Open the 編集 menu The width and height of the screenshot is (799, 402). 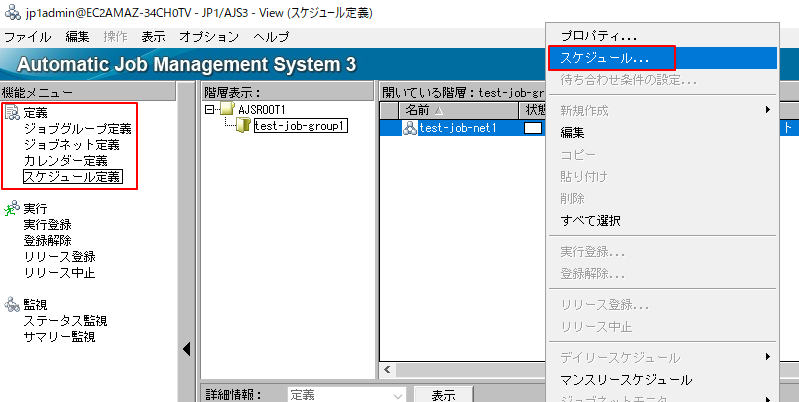(77, 37)
